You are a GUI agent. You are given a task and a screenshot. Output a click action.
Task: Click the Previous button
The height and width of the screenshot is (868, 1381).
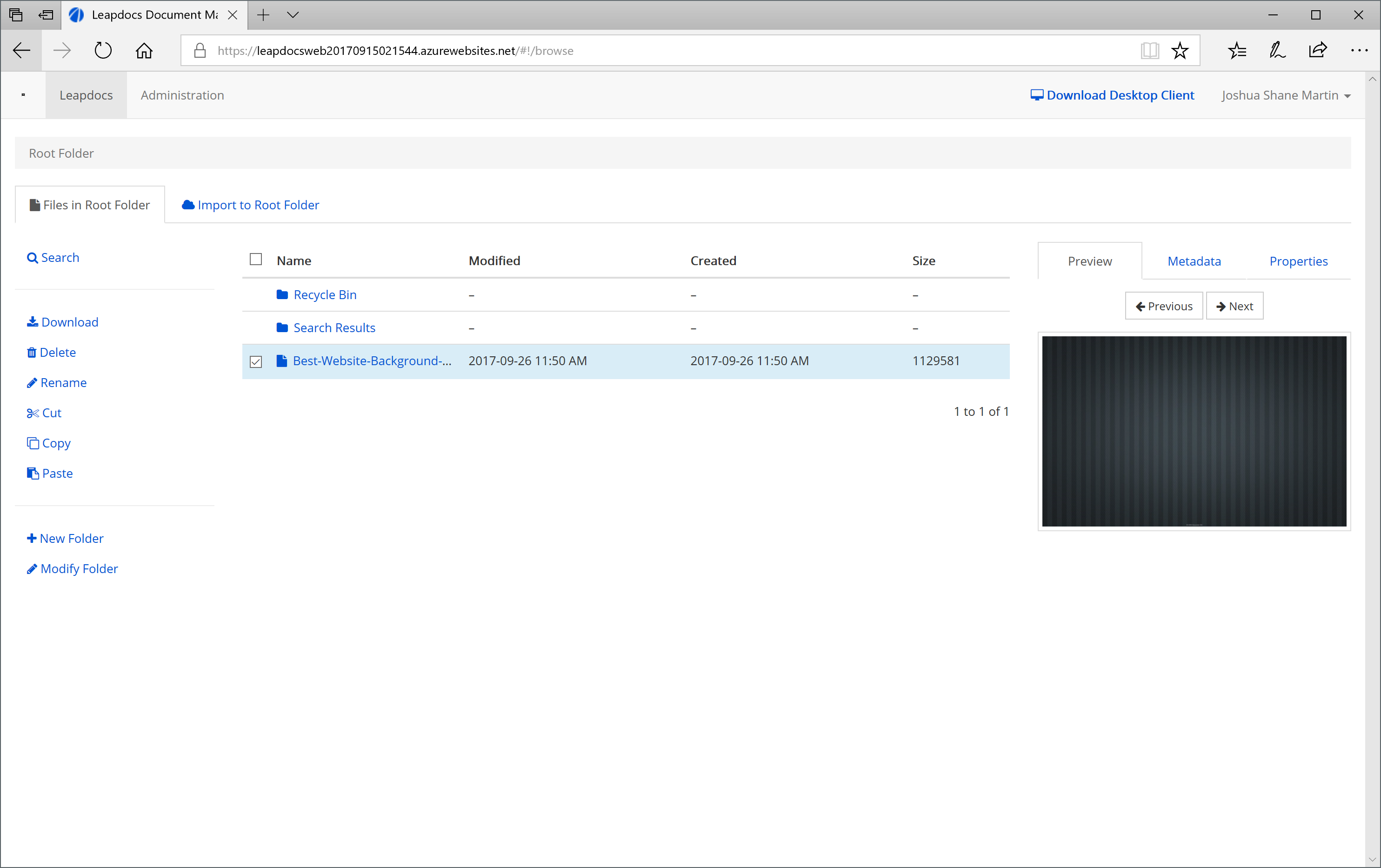(1164, 306)
